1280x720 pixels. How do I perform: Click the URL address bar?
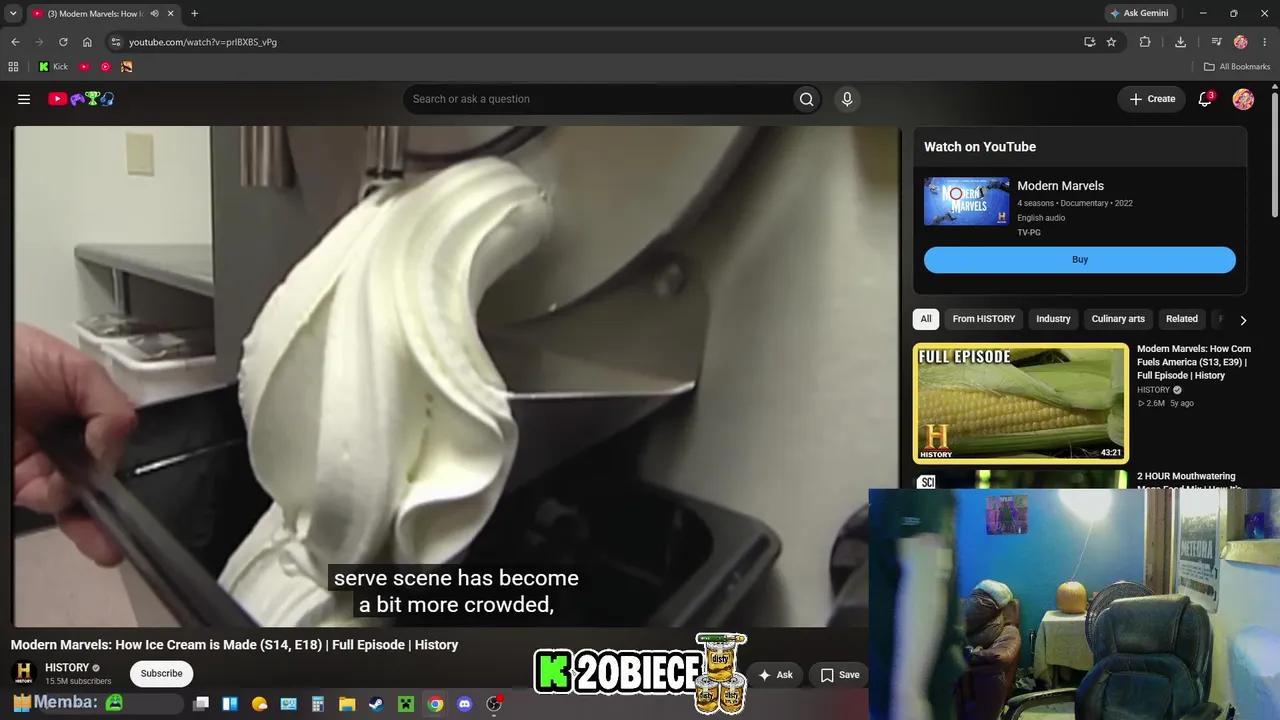(x=600, y=42)
